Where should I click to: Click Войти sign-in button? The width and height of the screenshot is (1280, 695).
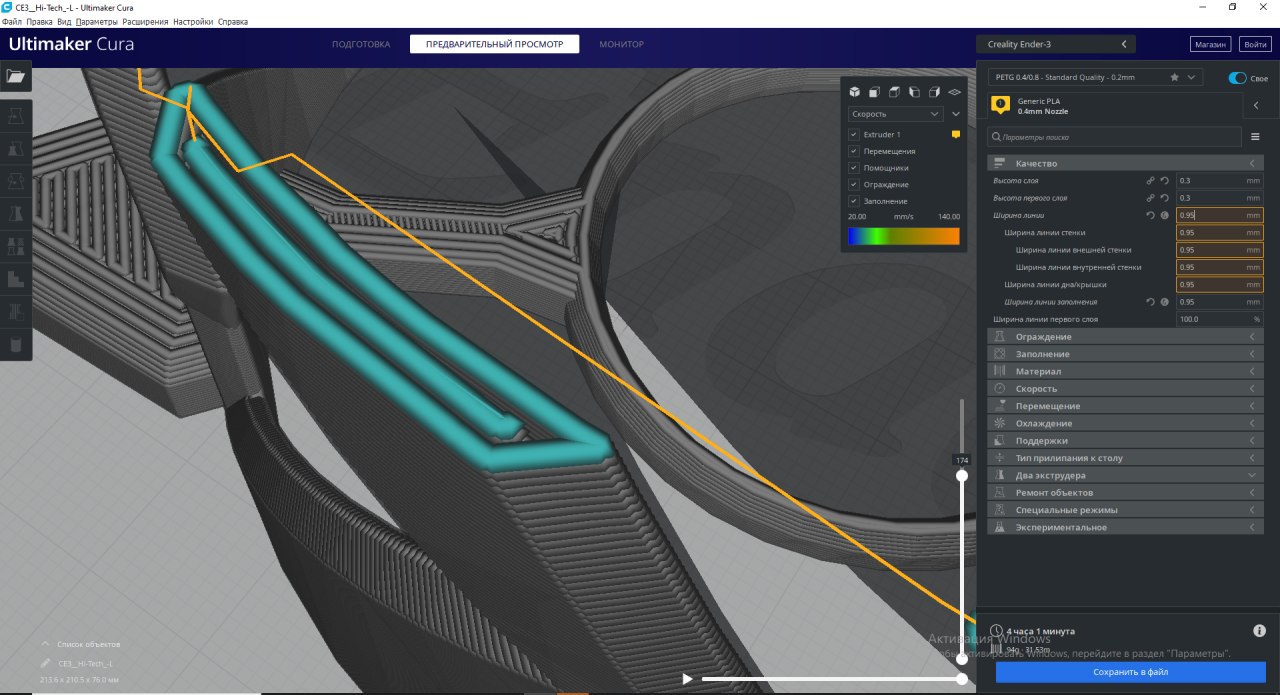1254,44
